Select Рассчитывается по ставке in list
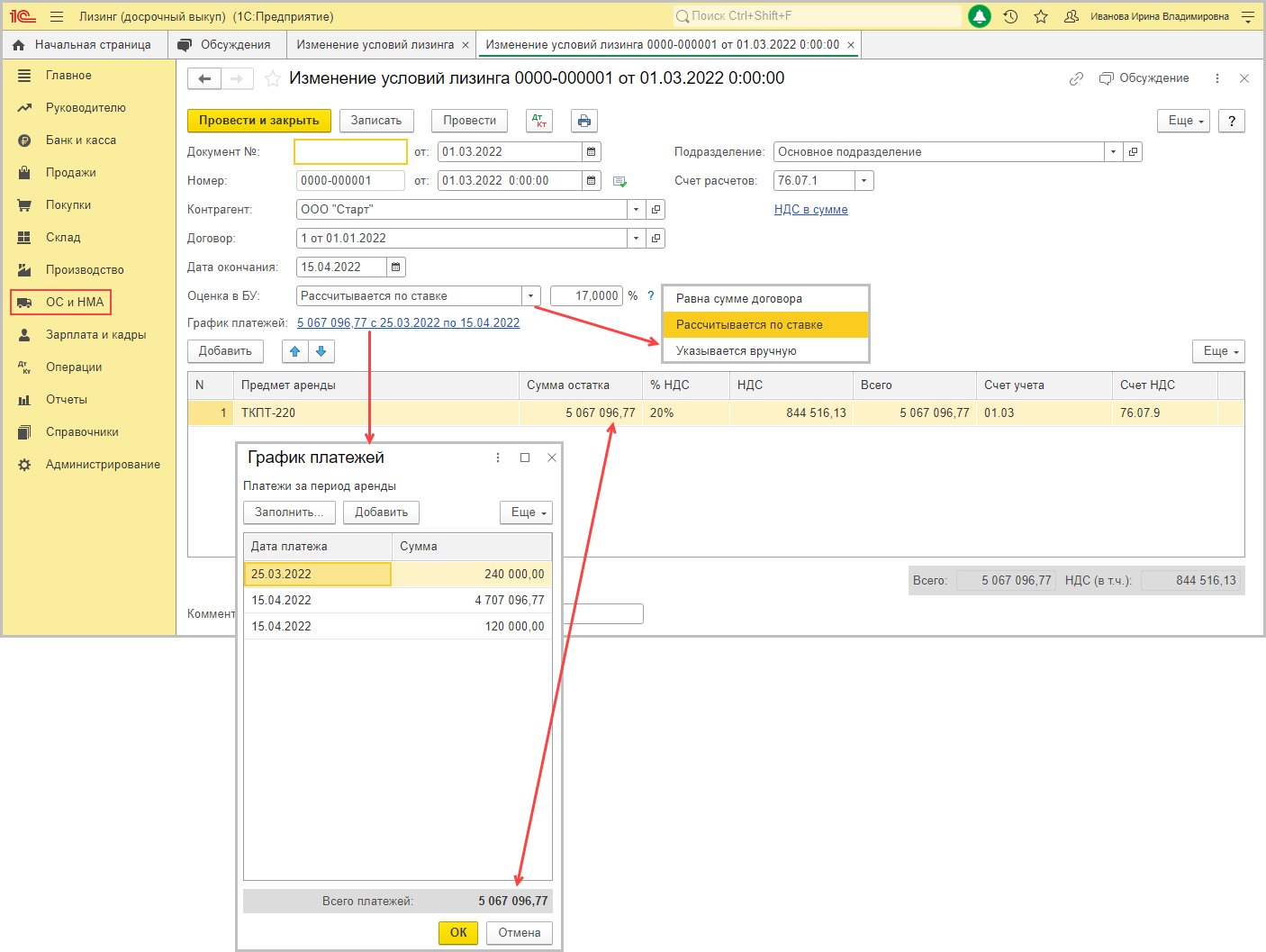The image size is (1266, 952). (x=765, y=325)
